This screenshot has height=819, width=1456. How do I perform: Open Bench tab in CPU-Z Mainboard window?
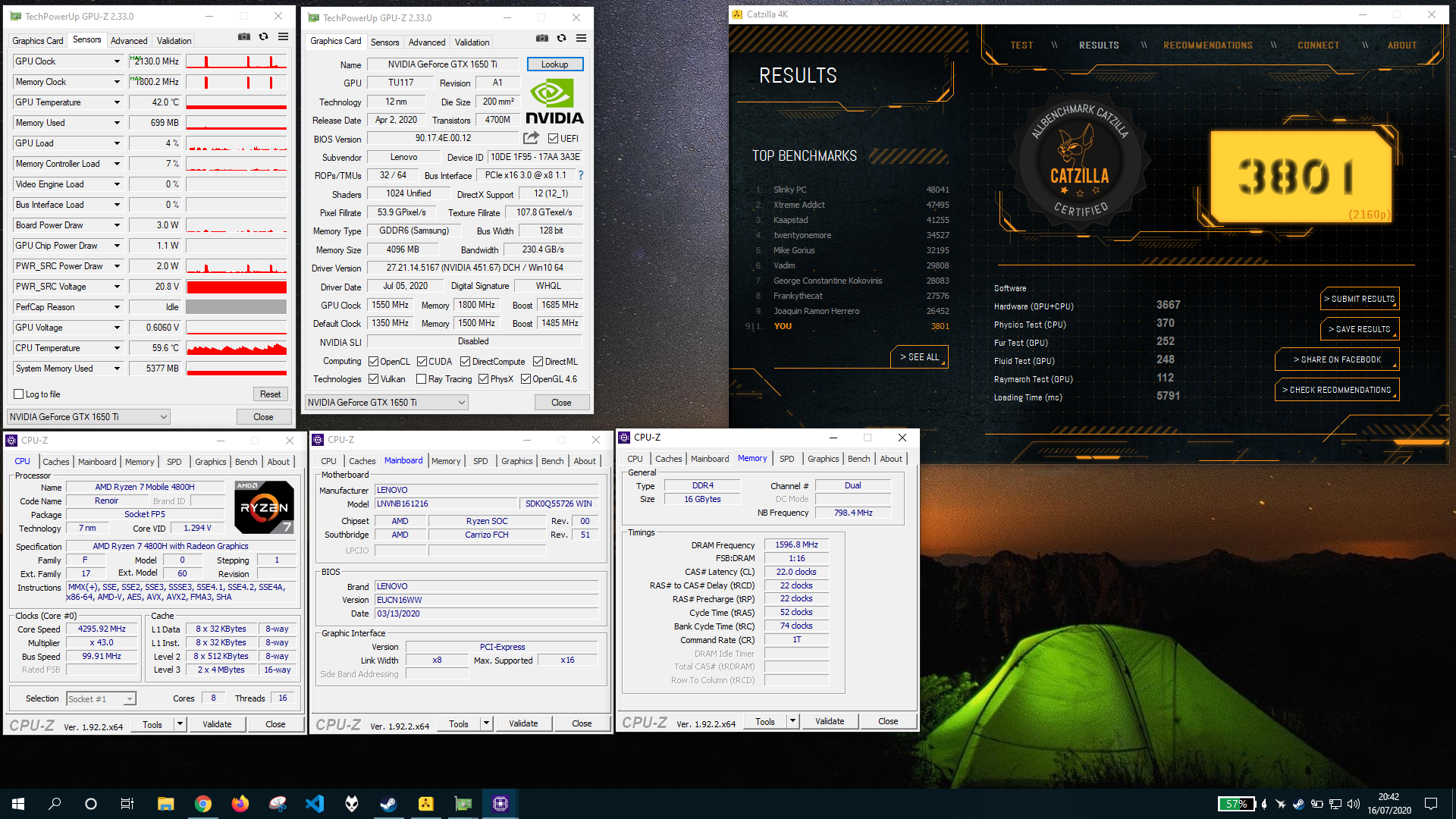(x=553, y=461)
